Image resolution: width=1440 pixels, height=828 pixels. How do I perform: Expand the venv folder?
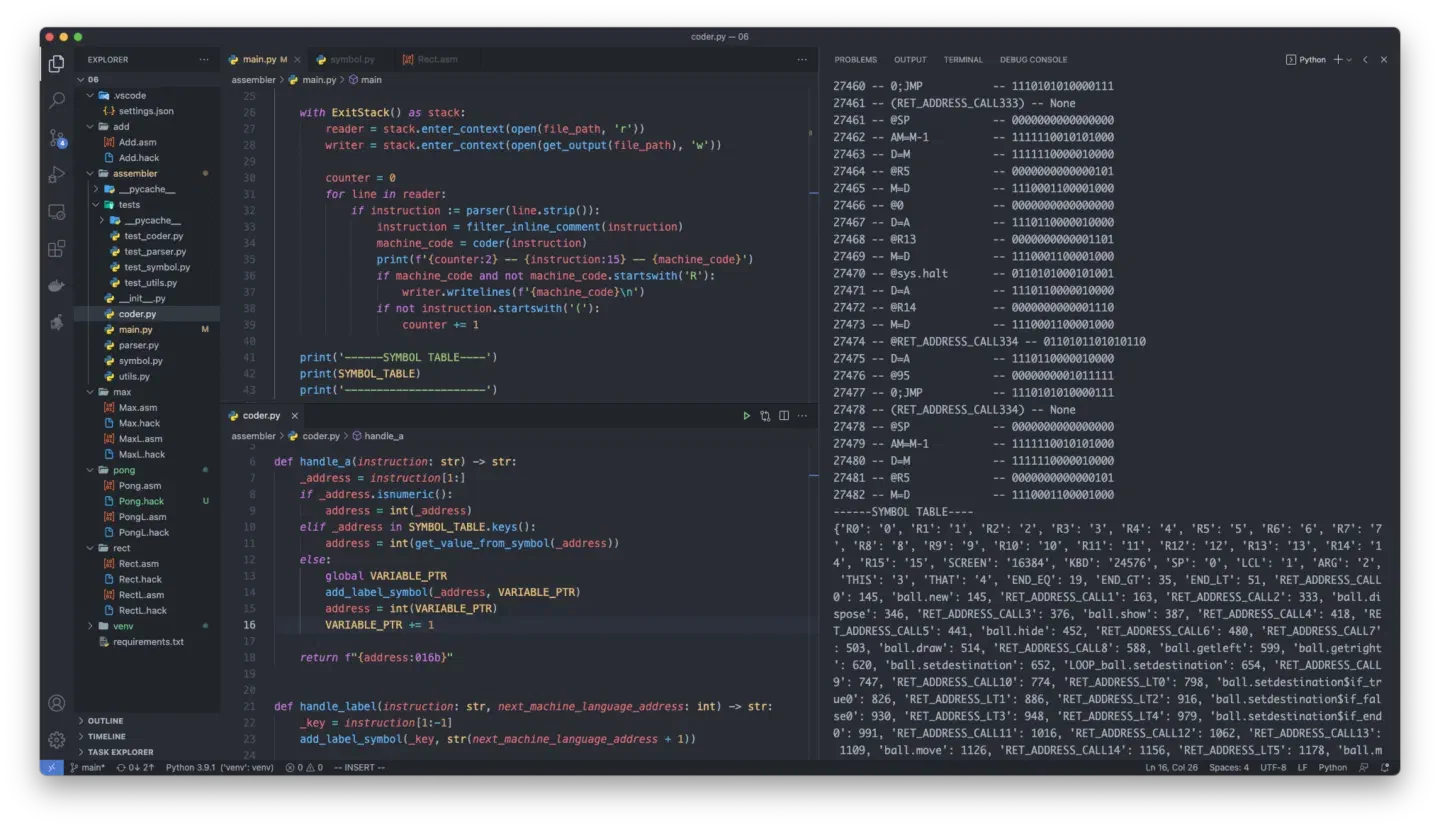123,627
